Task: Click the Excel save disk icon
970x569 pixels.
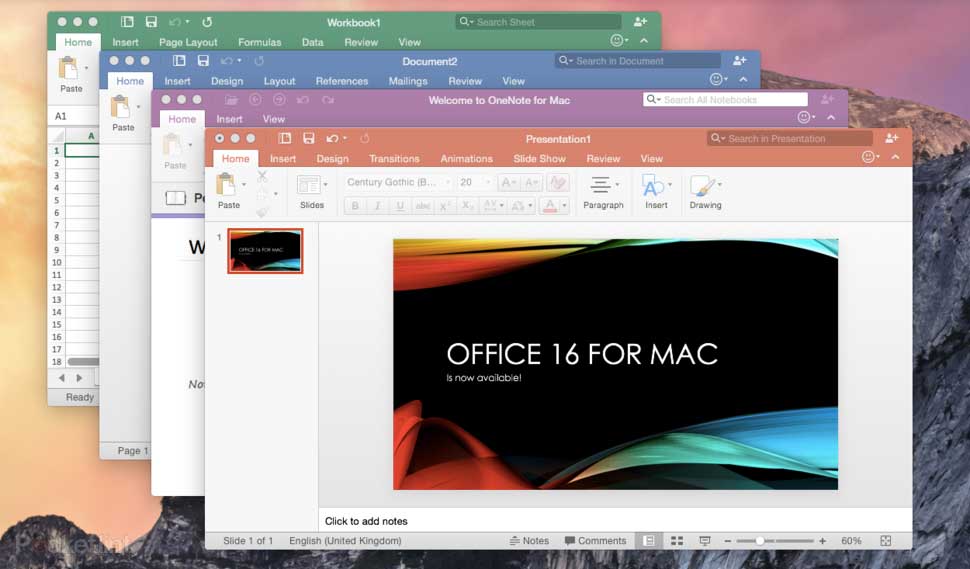Action: click(151, 22)
